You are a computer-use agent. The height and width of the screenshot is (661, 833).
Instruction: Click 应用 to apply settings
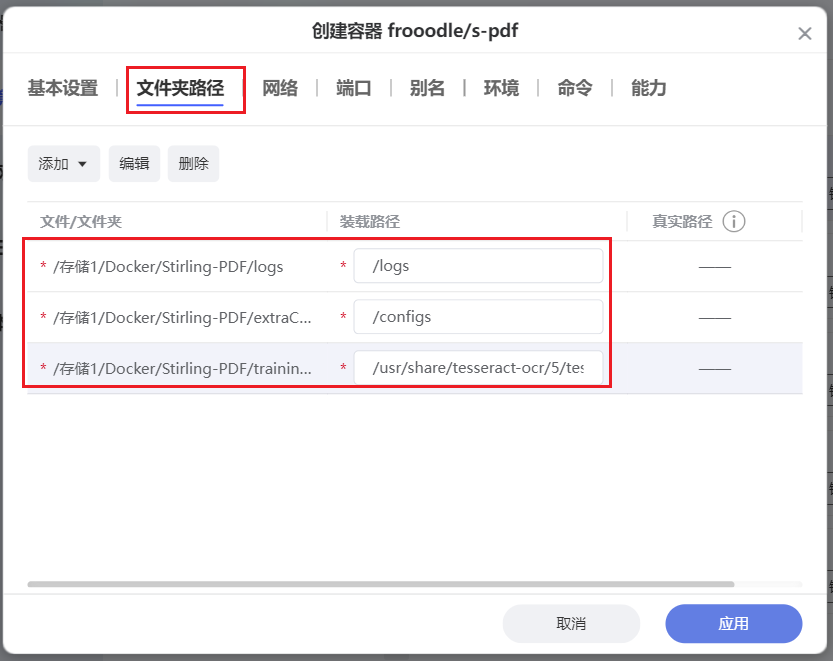733,623
